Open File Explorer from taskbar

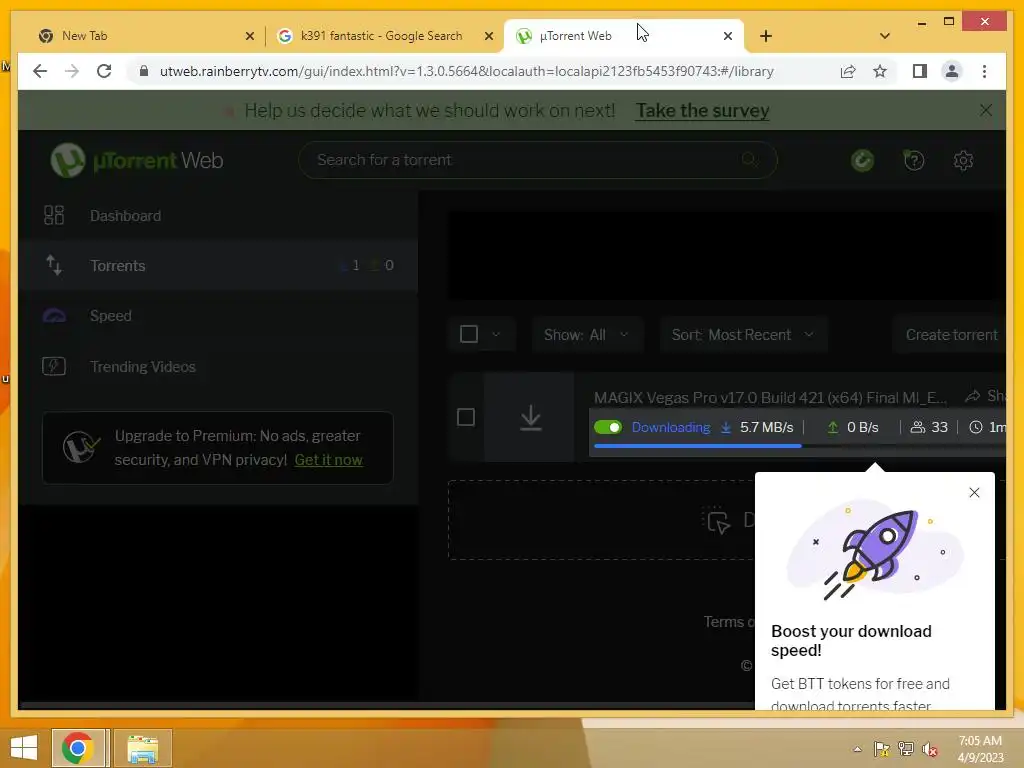[x=142, y=748]
